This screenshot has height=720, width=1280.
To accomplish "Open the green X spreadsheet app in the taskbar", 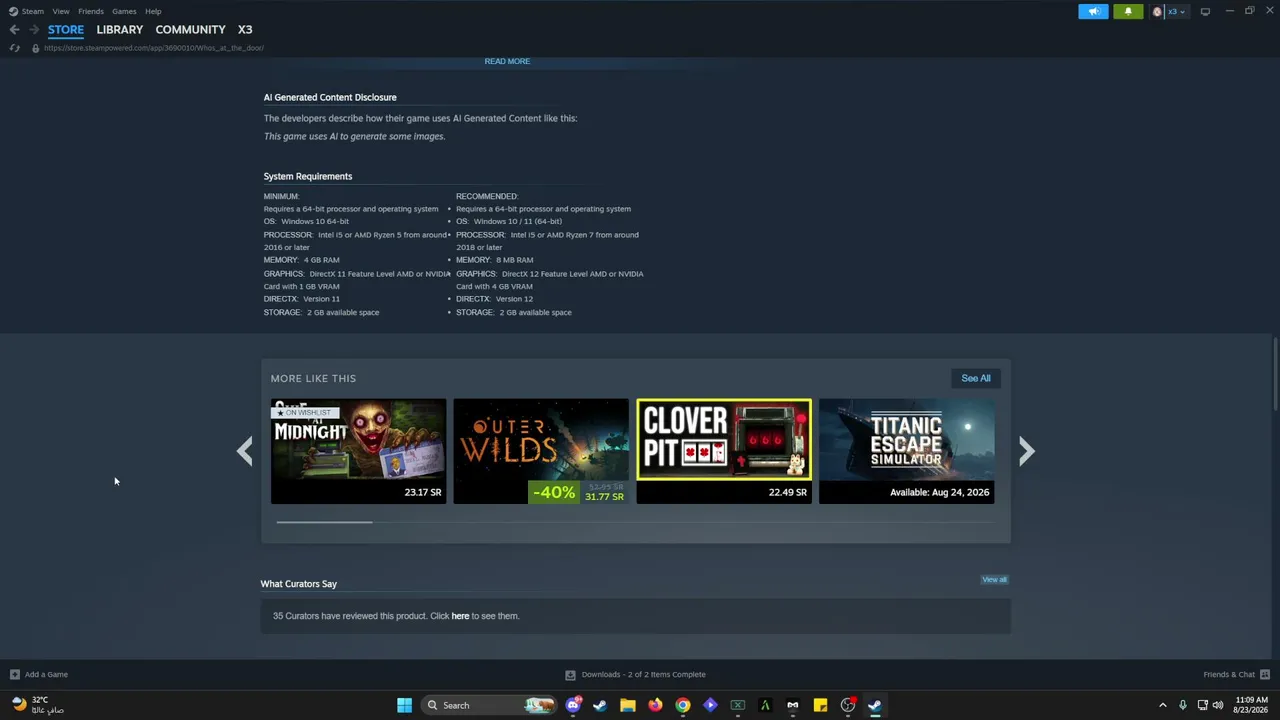I will pyautogui.click(x=738, y=705).
